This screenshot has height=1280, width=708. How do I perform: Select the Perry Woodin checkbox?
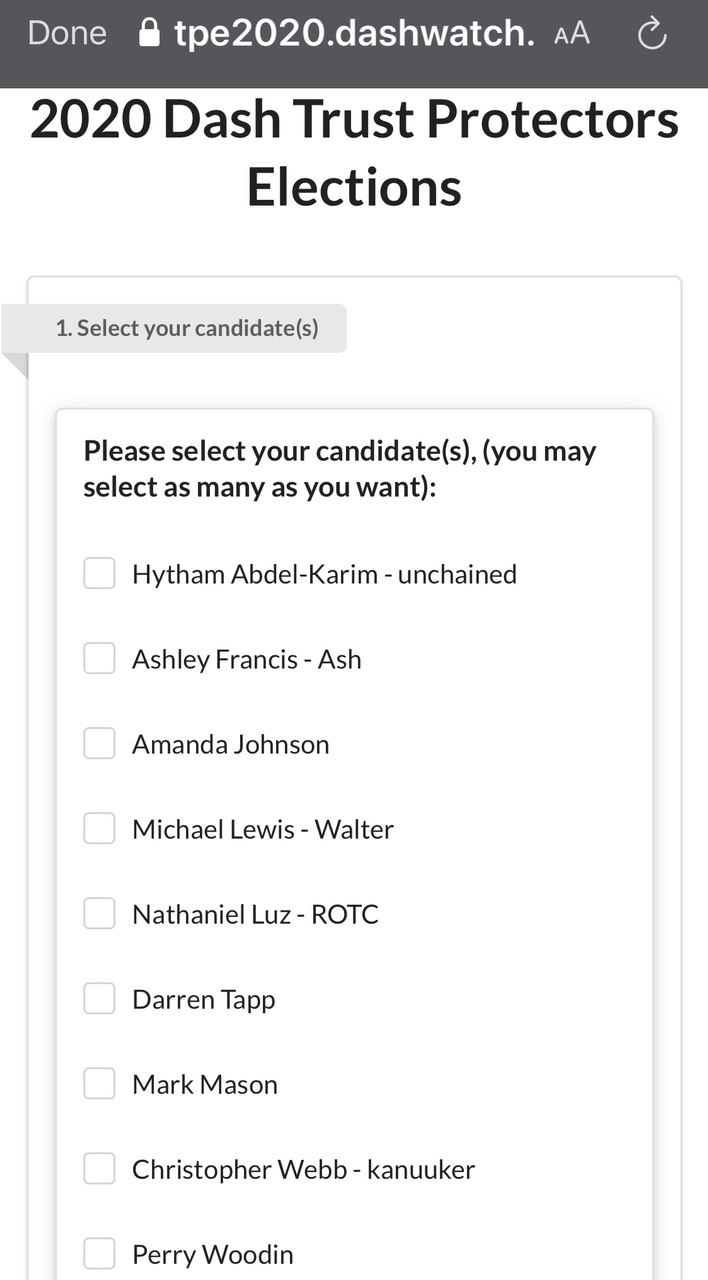99,1254
